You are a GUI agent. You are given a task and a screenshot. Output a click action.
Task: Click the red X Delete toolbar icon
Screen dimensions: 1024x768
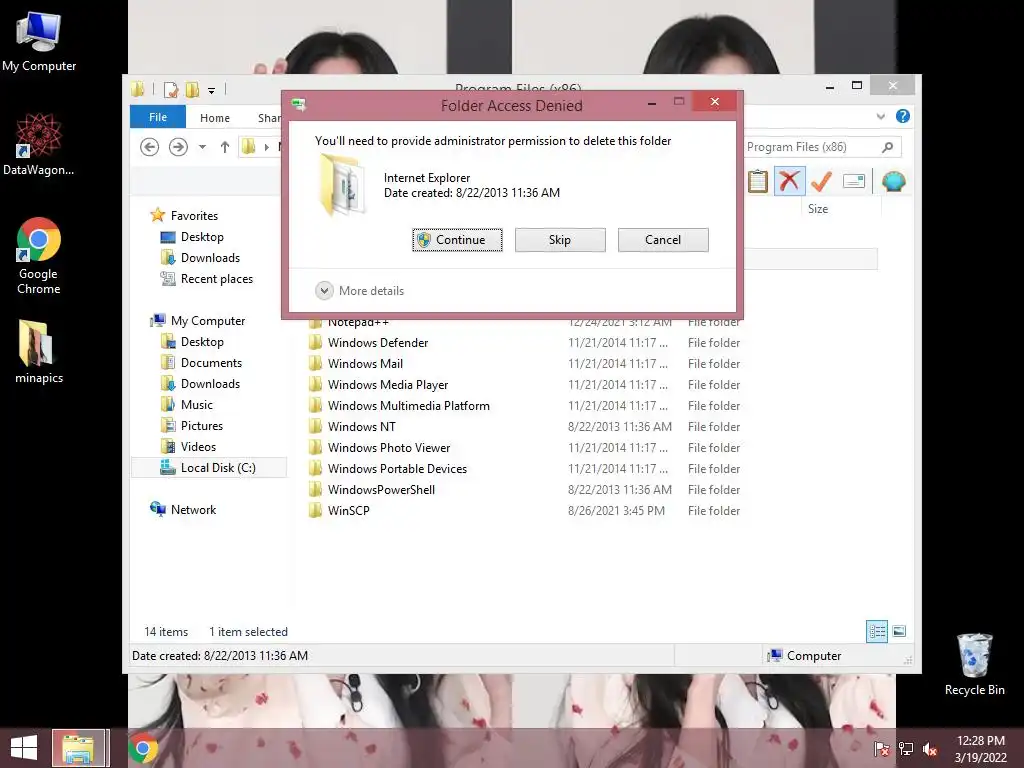[x=790, y=181]
